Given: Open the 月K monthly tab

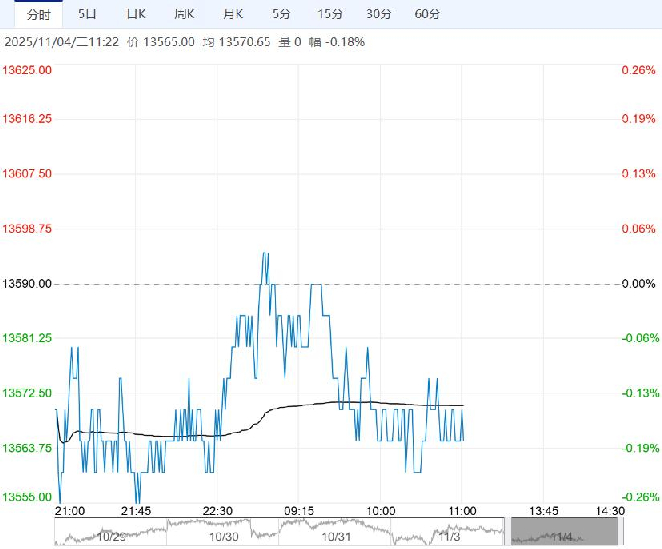Looking at the screenshot, I should point(233,14).
